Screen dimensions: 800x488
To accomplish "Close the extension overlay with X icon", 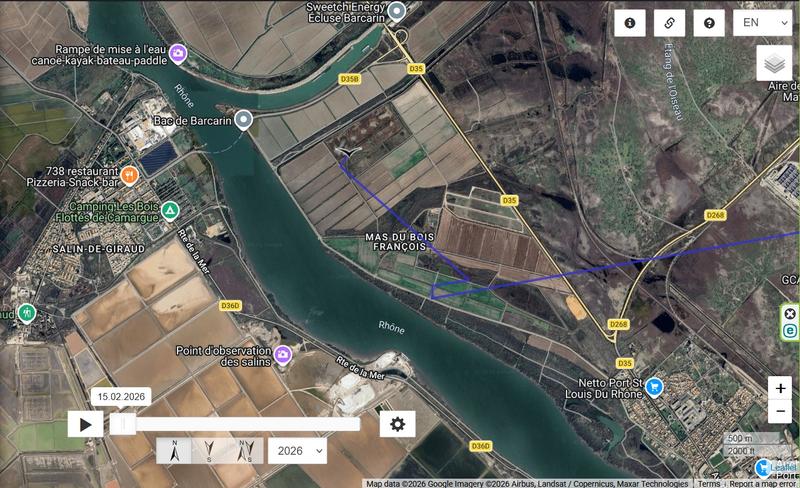I will [x=790, y=313].
